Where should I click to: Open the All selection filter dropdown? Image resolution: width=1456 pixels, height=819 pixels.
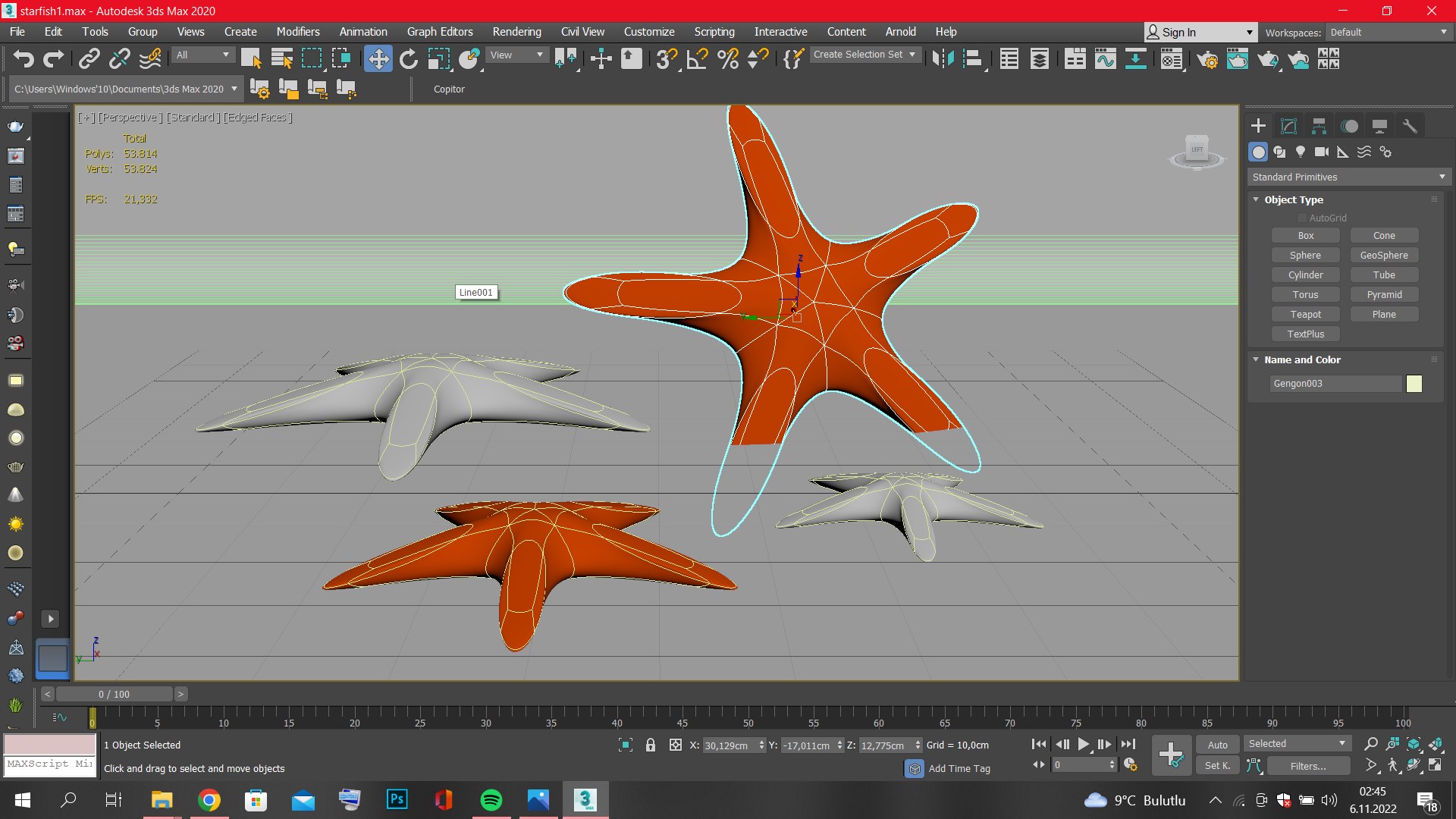point(202,55)
